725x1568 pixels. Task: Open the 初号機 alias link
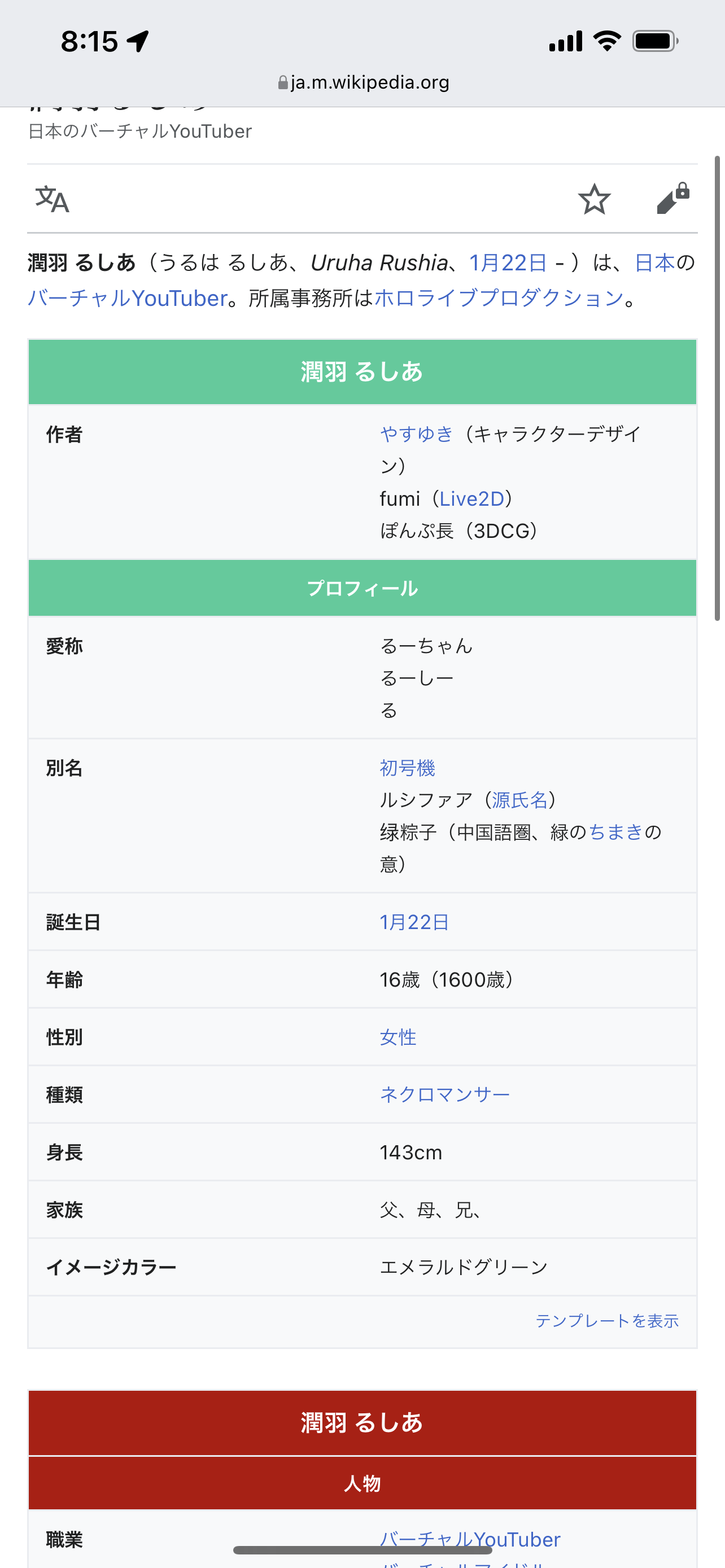click(x=407, y=768)
